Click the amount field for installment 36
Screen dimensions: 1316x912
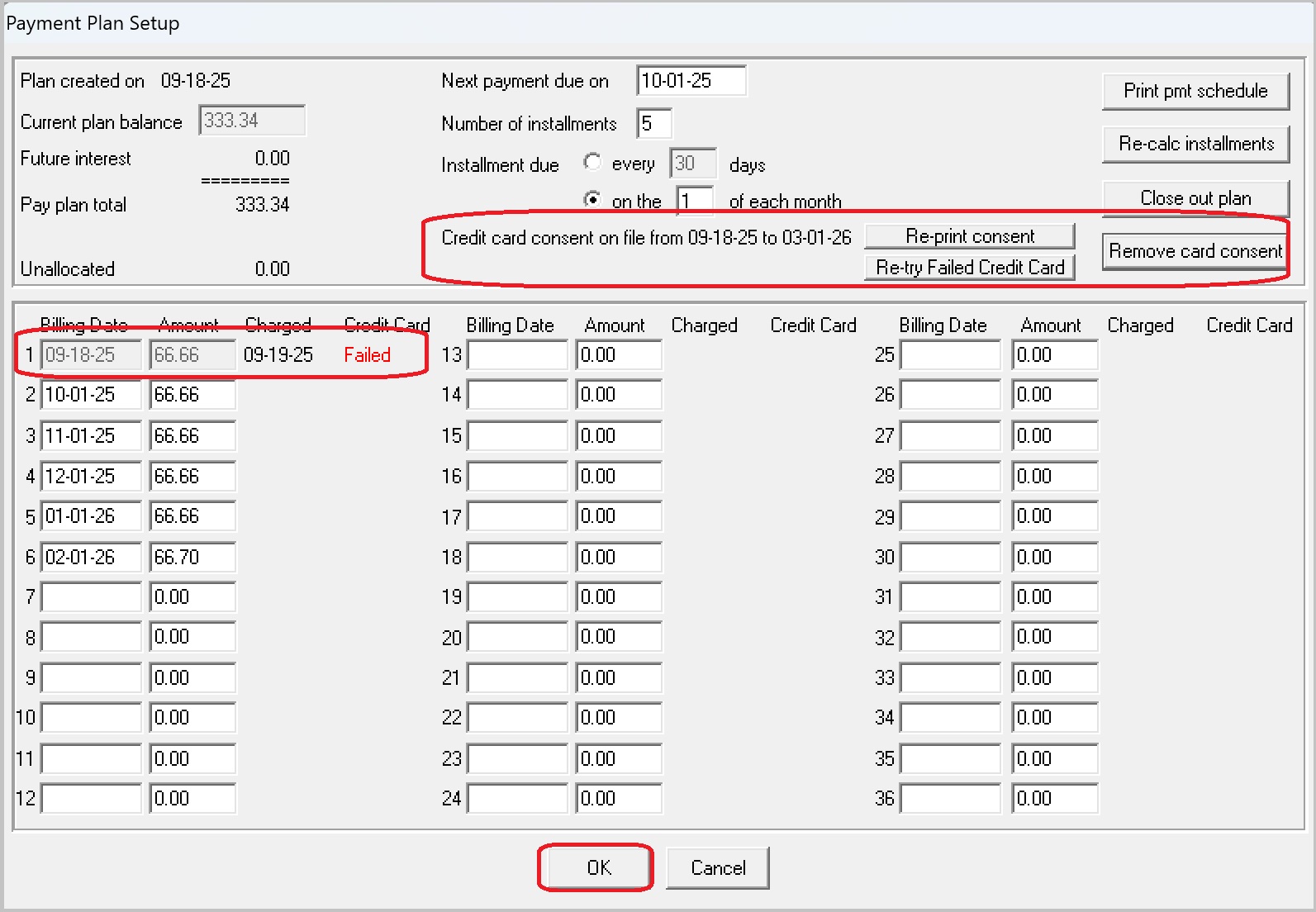tap(1054, 799)
